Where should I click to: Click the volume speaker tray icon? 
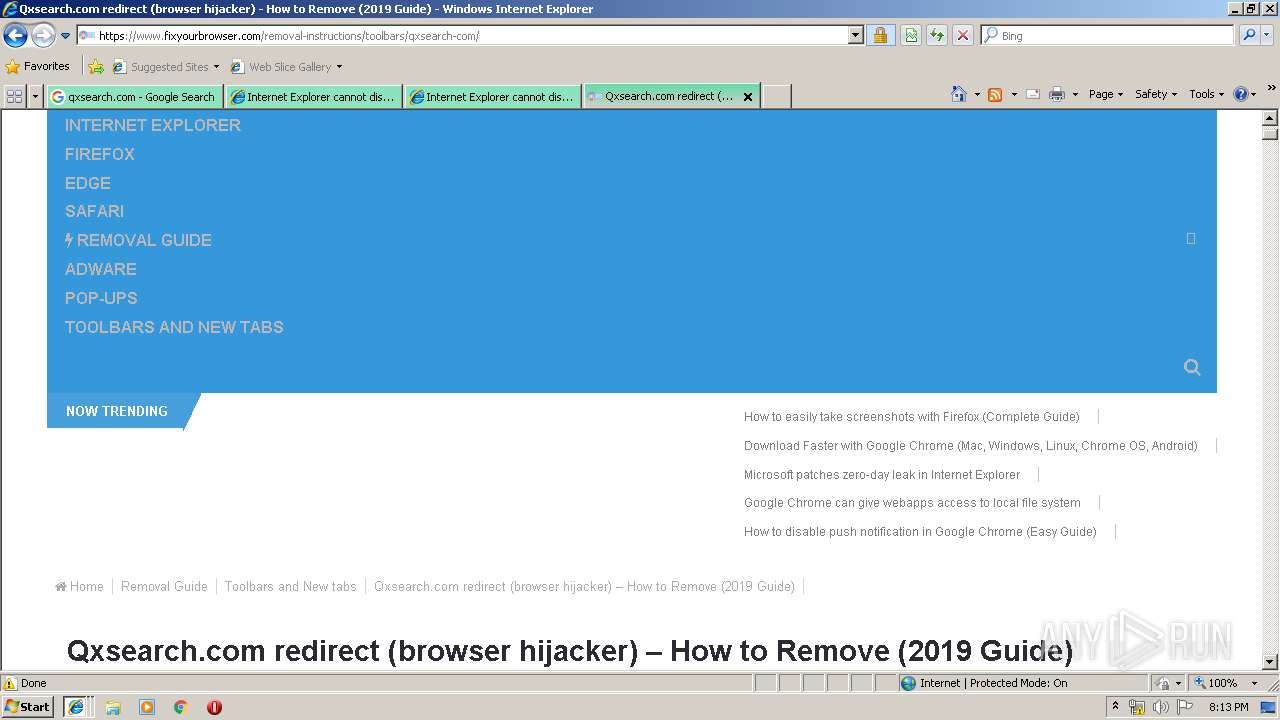point(1161,707)
